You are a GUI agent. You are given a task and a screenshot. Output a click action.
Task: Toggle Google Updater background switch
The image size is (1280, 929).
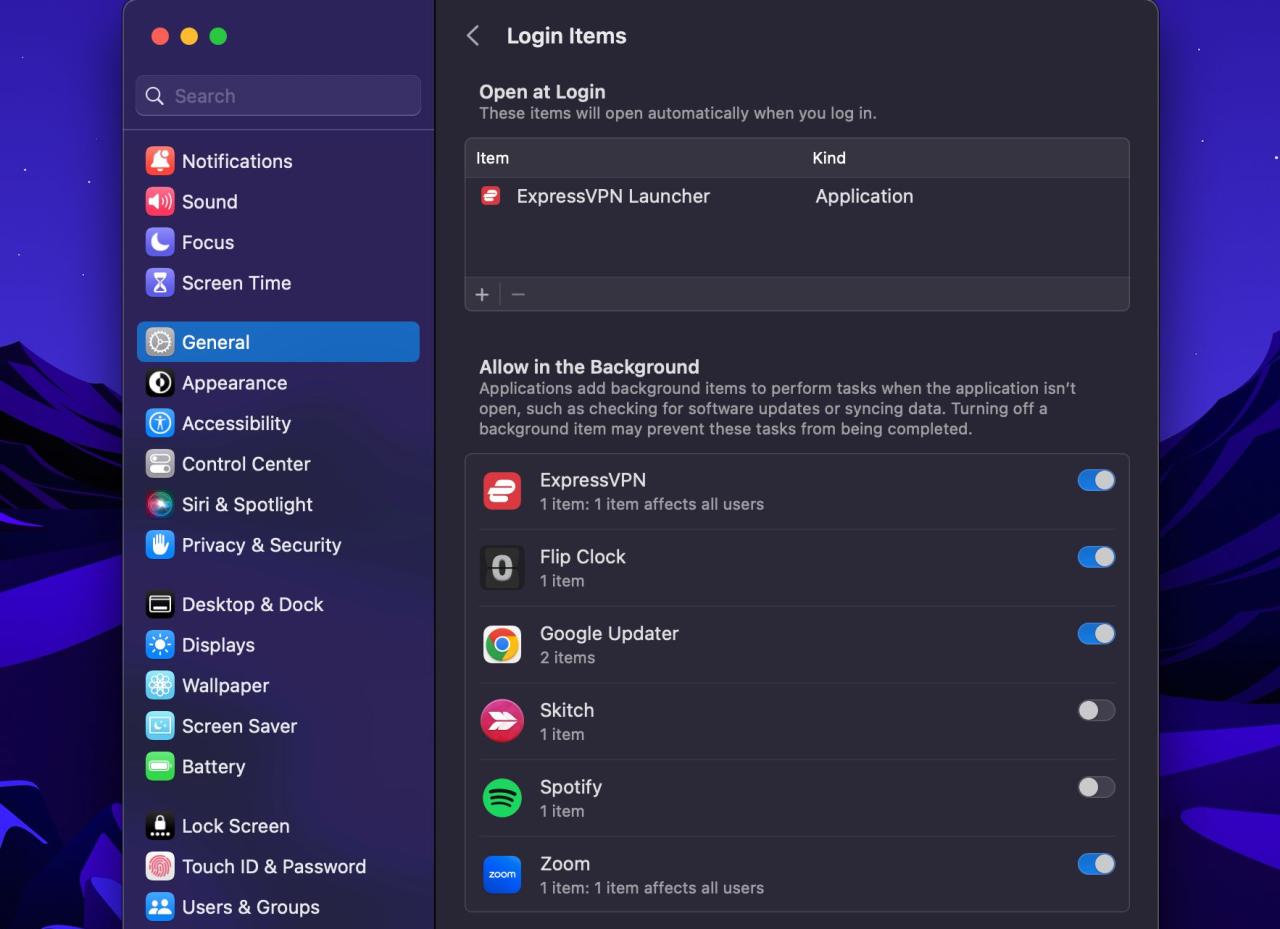point(1096,633)
